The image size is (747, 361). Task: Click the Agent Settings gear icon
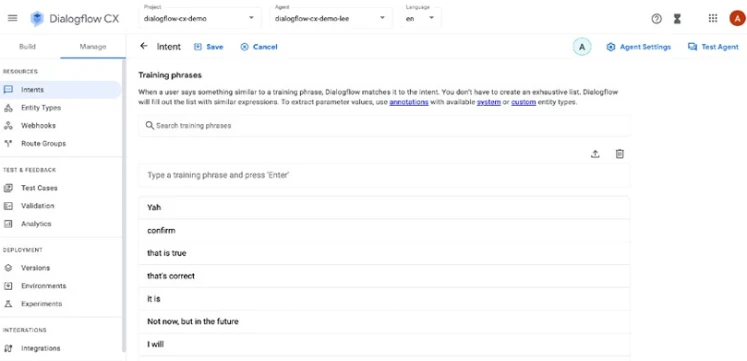pyautogui.click(x=611, y=47)
